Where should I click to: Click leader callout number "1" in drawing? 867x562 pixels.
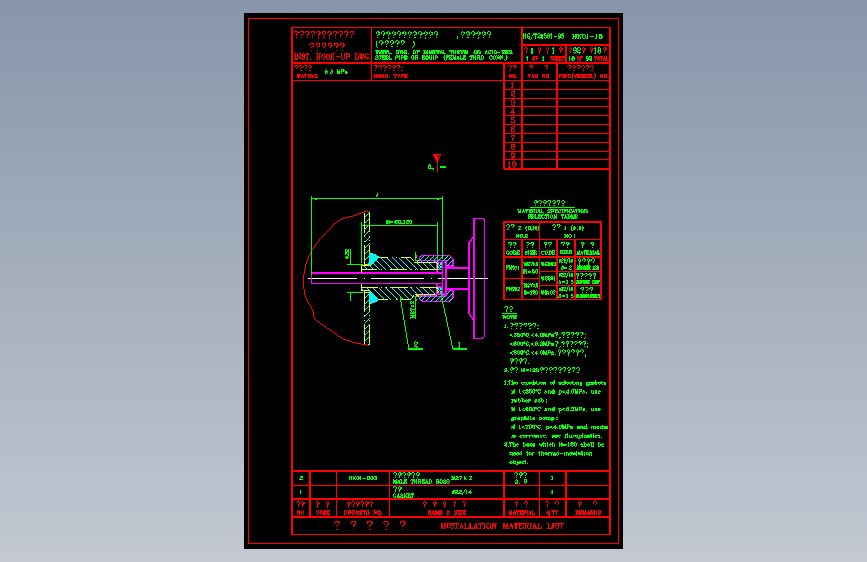pyautogui.click(x=458, y=345)
